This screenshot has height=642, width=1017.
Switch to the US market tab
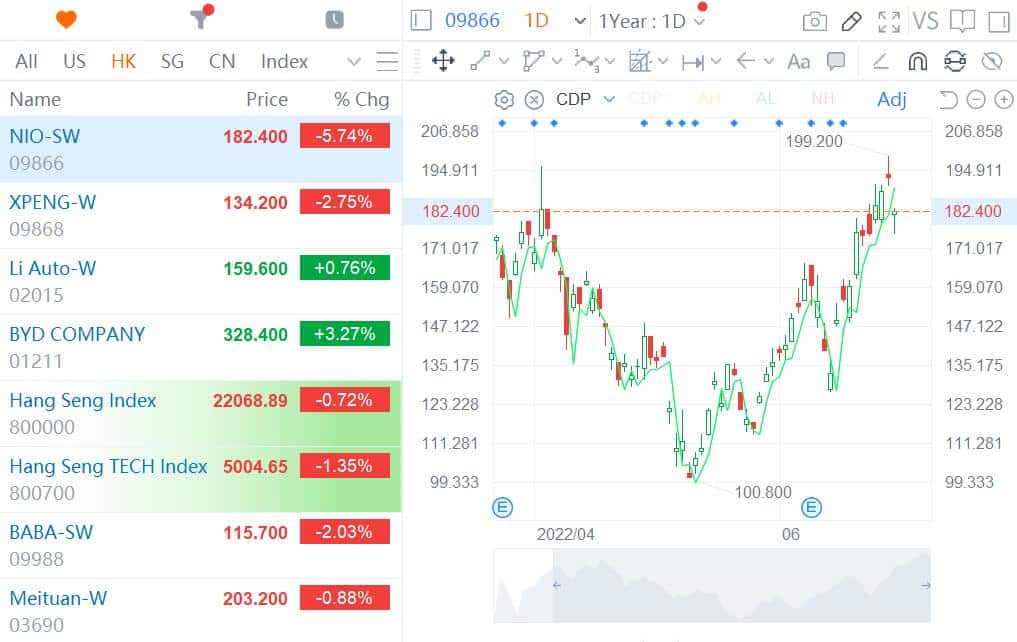pos(74,61)
